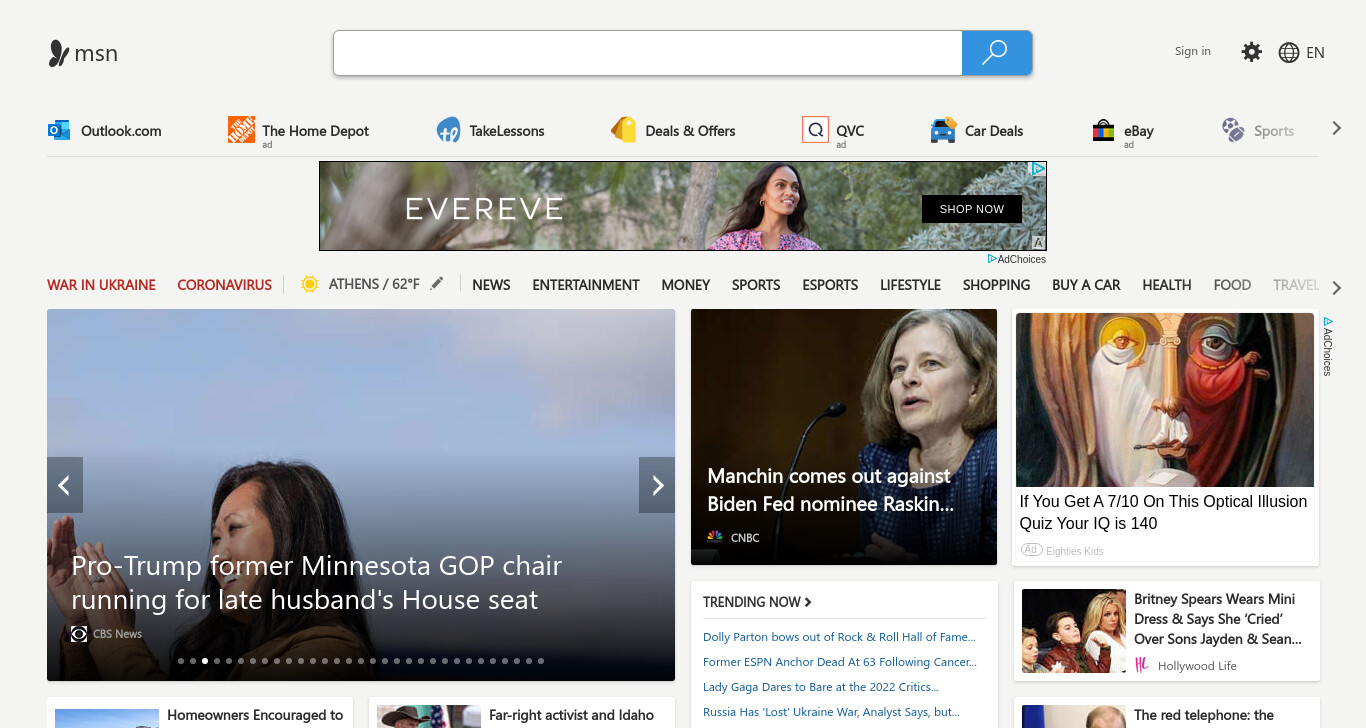The image size is (1366, 728).
Task: Click the Athens / 62°F weather text
Action: click(374, 284)
